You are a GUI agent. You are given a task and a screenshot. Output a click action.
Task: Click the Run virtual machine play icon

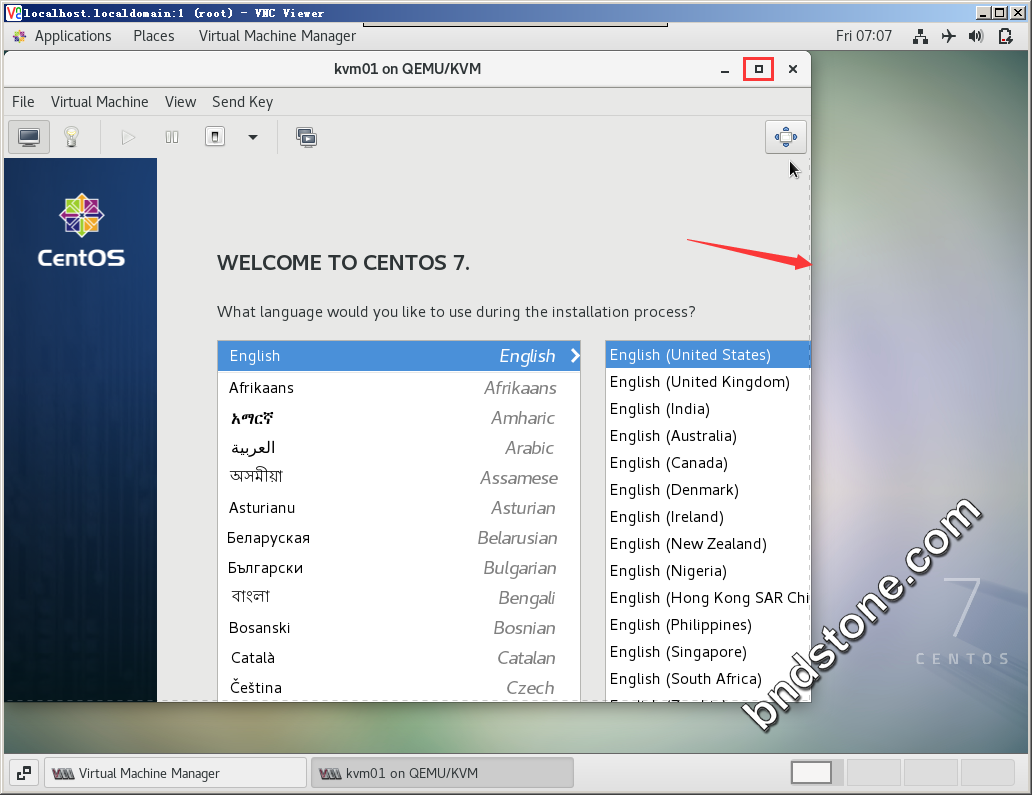[x=128, y=137]
